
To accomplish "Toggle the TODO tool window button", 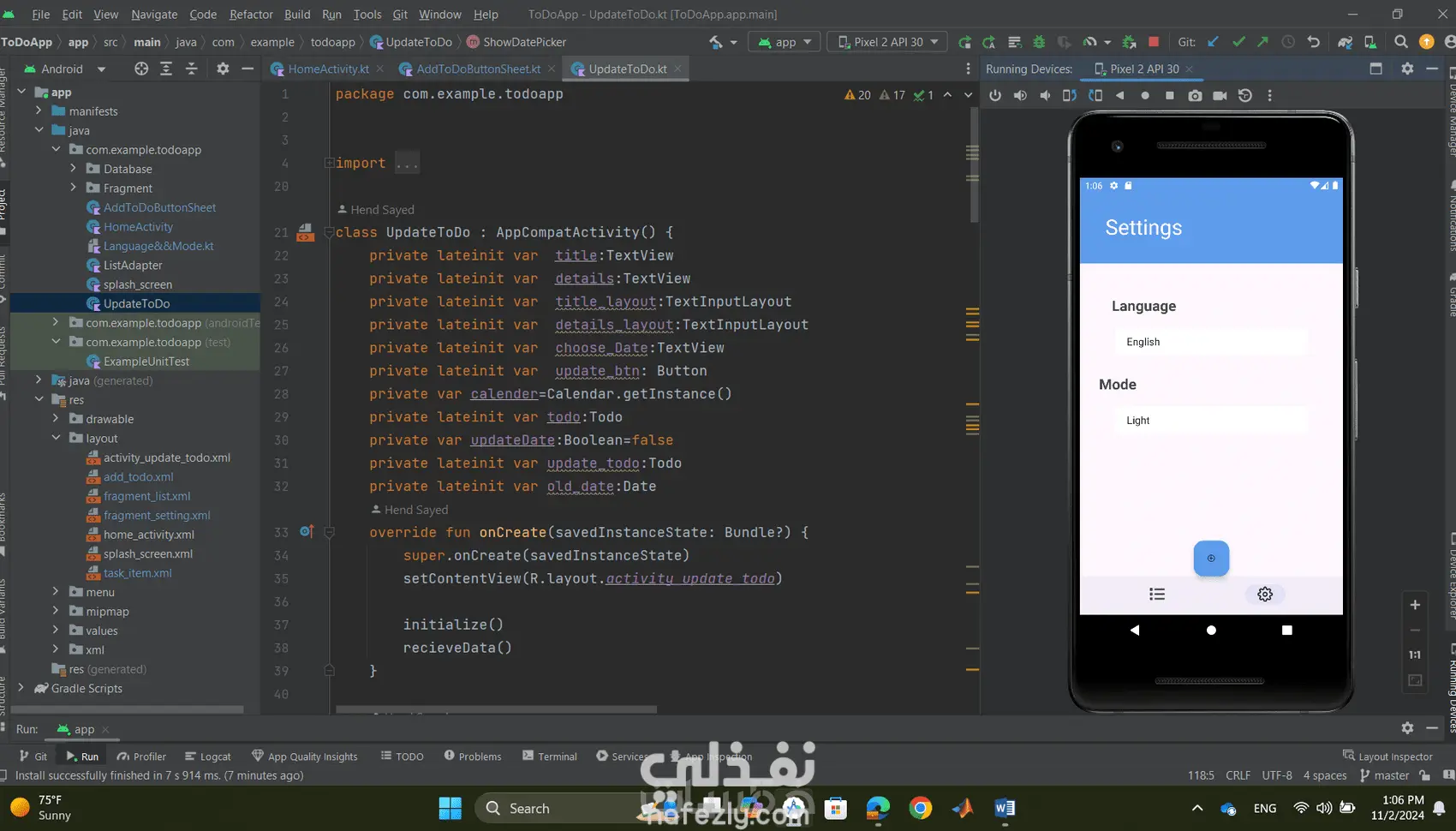I will click(403, 756).
